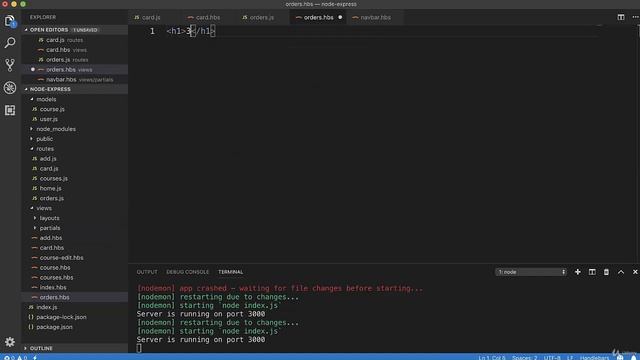Maximize the panel with up chevron
Image resolution: width=640 pixels, height=360 pixels.
click(621, 272)
